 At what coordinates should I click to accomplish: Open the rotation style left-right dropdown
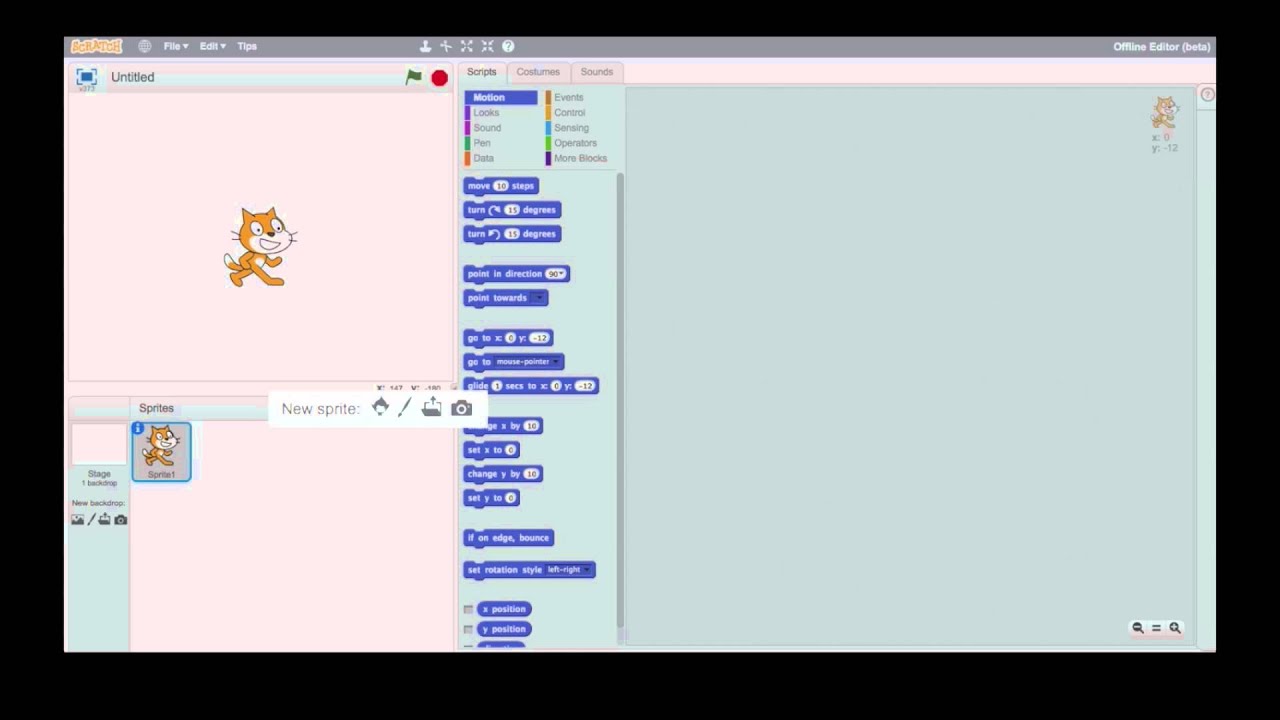pyautogui.click(x=567, y=570)
